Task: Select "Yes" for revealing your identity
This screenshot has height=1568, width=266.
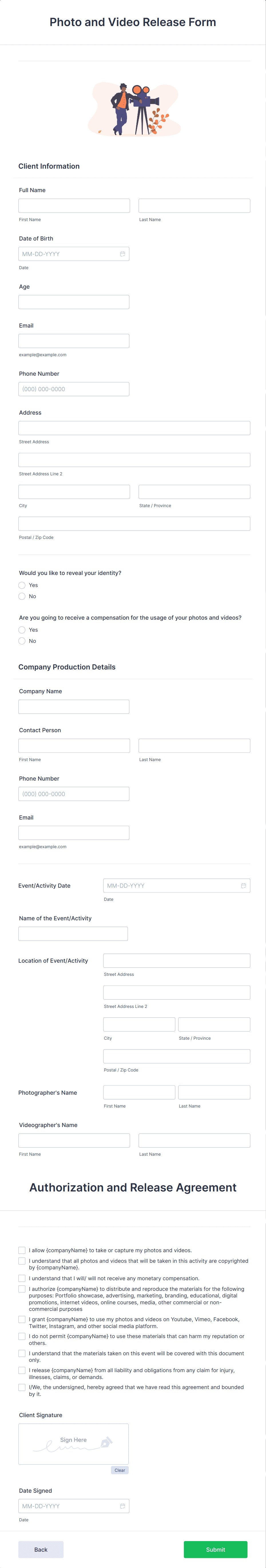Action: click(x=22, y=585)
